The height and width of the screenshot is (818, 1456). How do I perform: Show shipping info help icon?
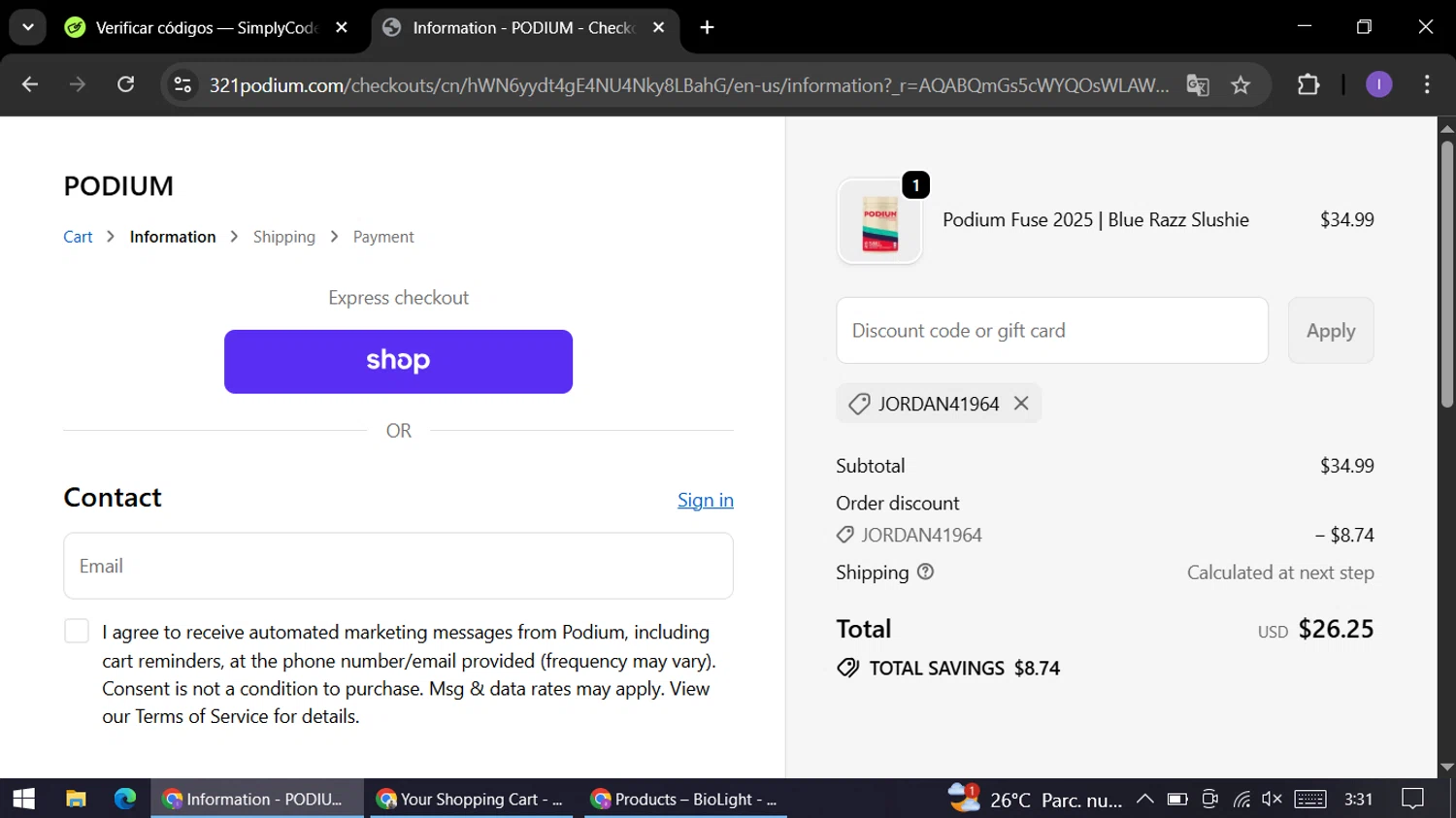tap(926, 572)
